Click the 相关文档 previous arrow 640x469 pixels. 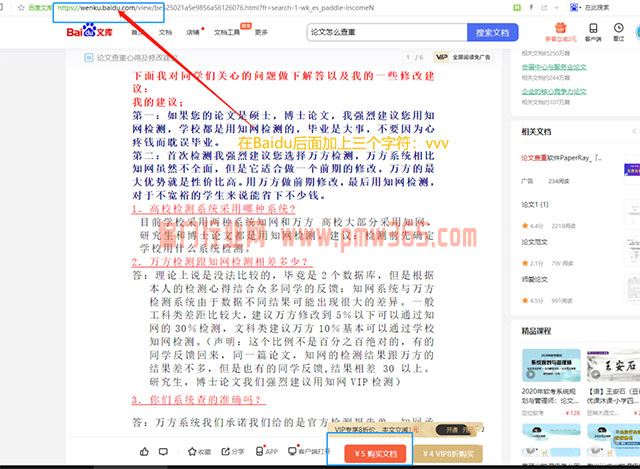pyautogui.click(x=634, y=131)
